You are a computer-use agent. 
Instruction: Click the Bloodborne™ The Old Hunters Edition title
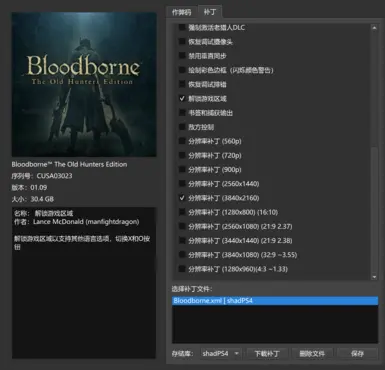tap(69, 164)
